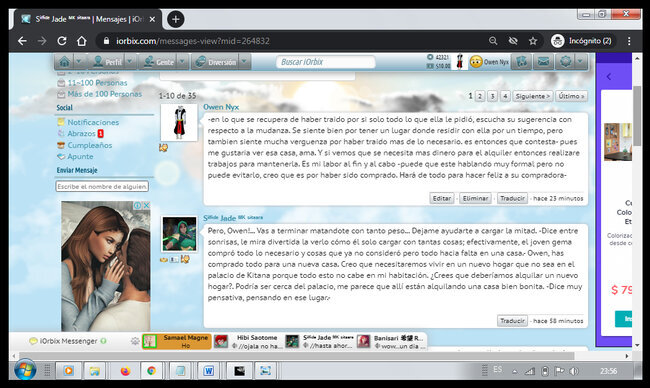Open Apunte in the sidebar
650x388 pixels.
click(80, 156)
